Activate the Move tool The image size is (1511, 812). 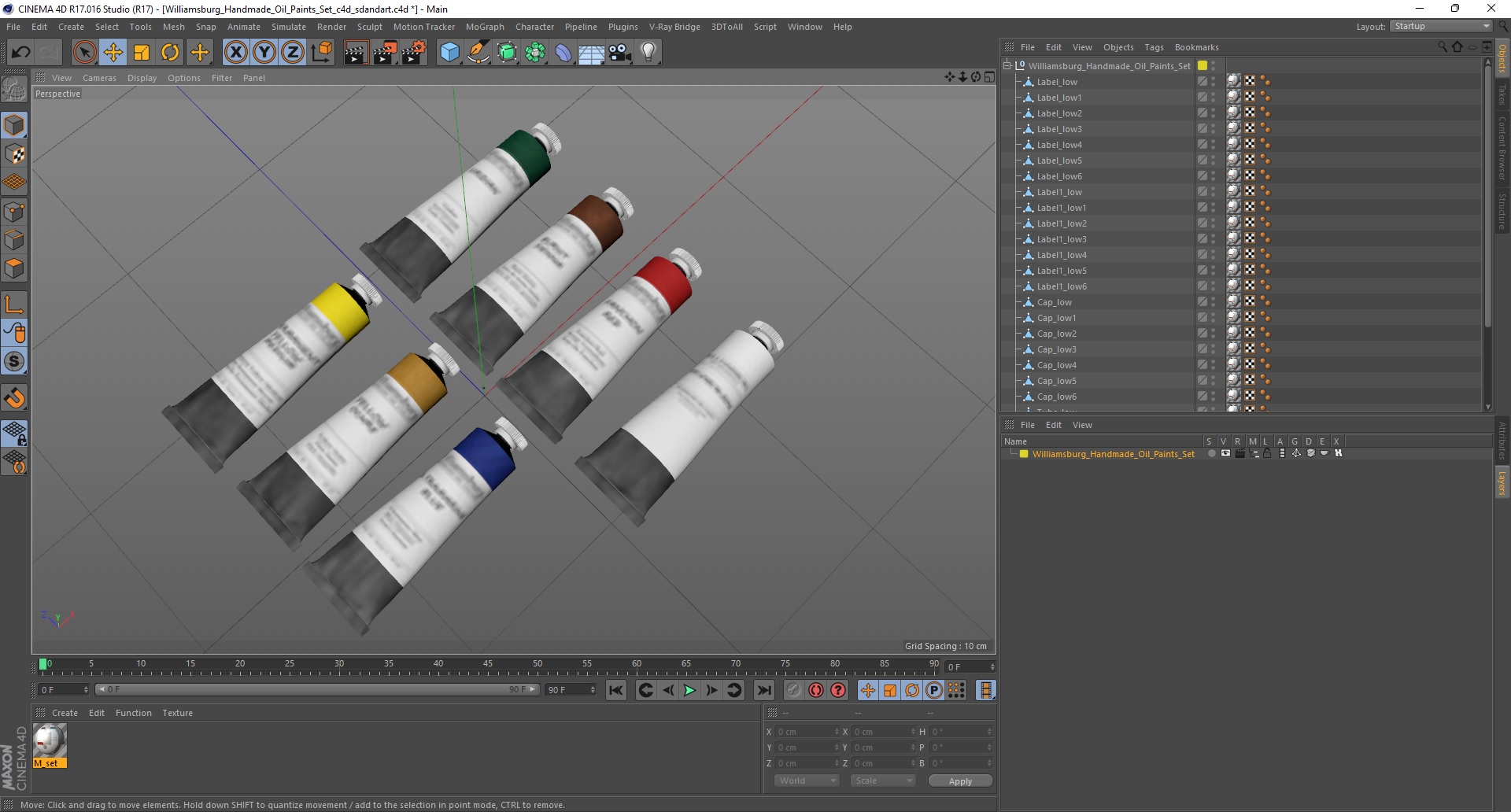113,53
